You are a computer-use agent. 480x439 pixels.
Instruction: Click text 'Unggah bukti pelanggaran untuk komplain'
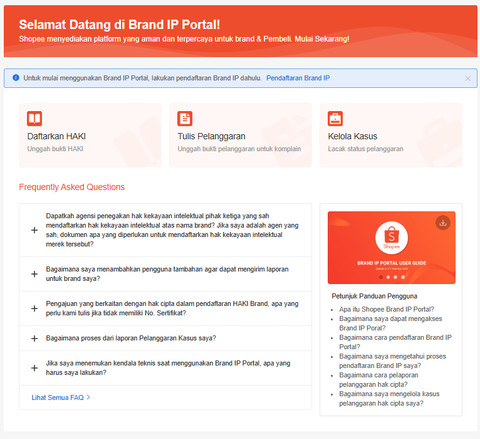[239, 149]
